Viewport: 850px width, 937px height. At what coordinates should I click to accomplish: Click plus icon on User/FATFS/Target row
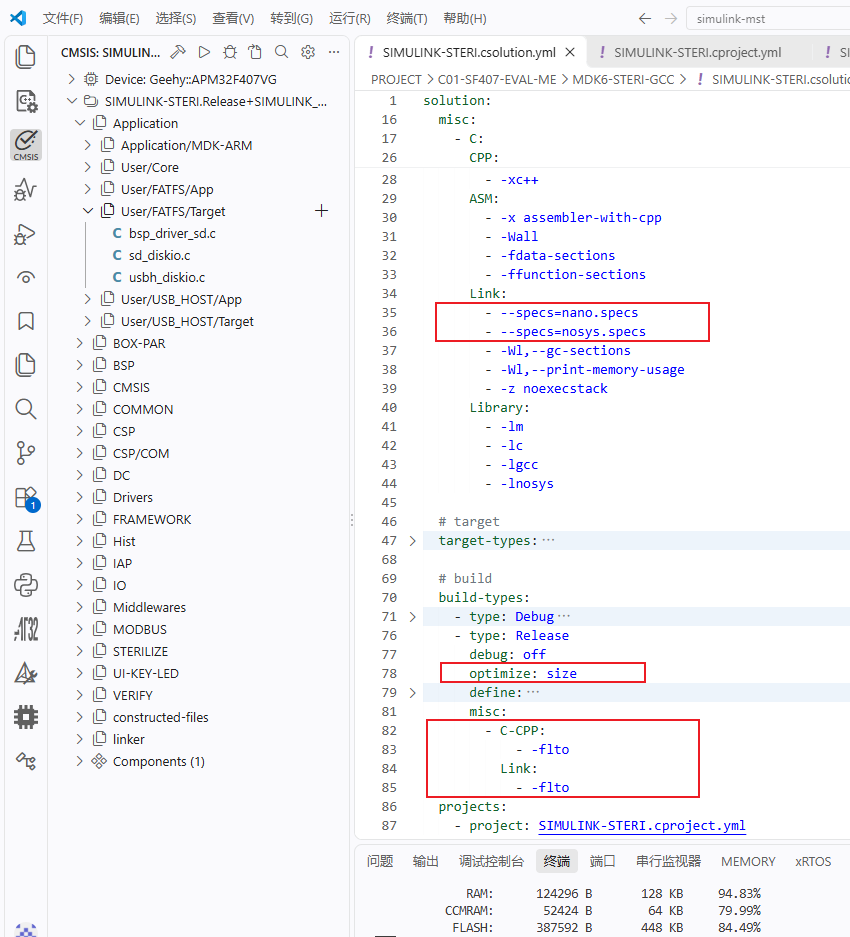click(x=321, y=211)
